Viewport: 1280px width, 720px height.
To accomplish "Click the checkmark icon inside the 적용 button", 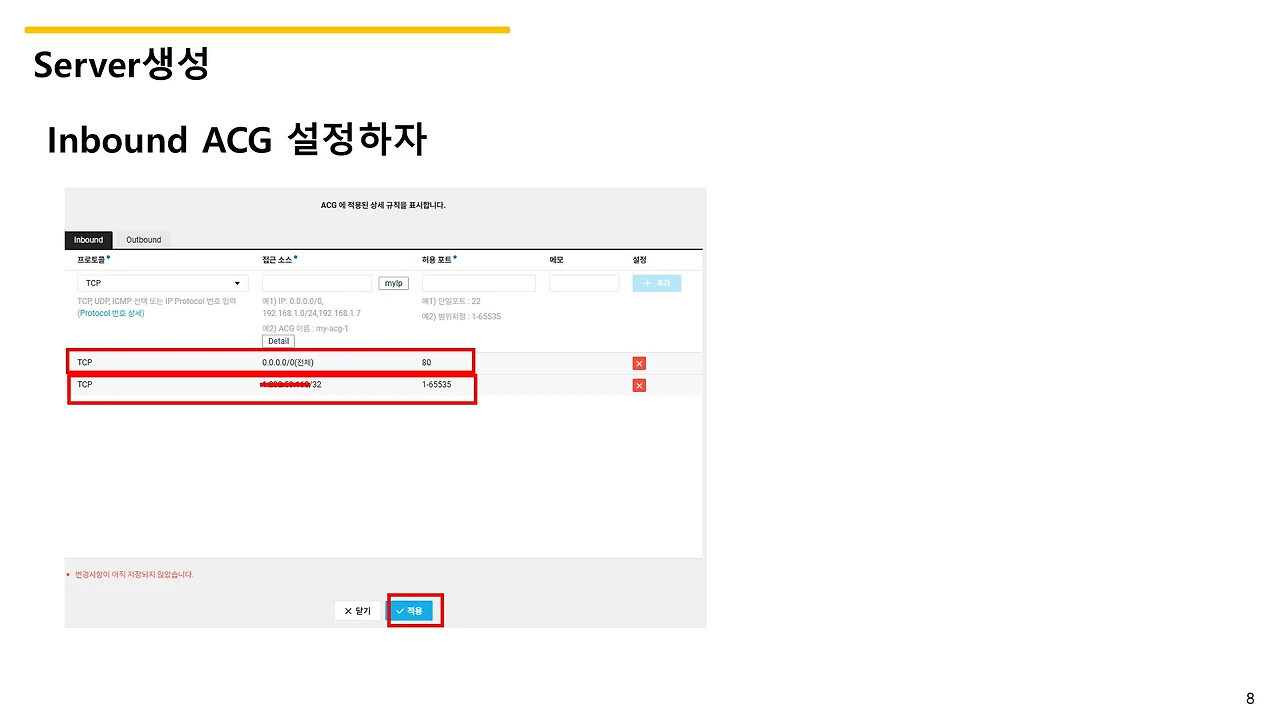I will (402, 610).
